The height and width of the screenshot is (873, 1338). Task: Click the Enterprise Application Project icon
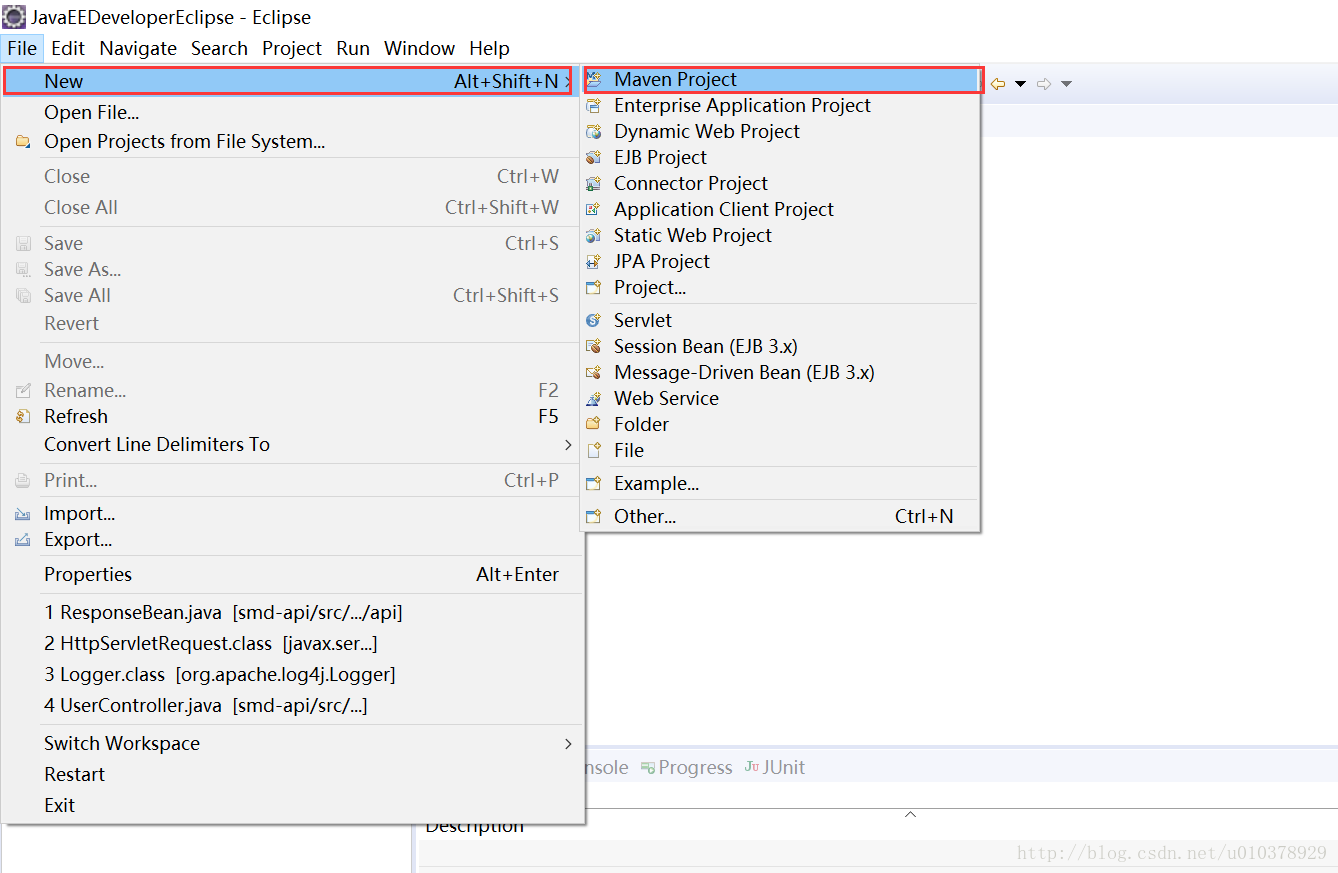594,106
